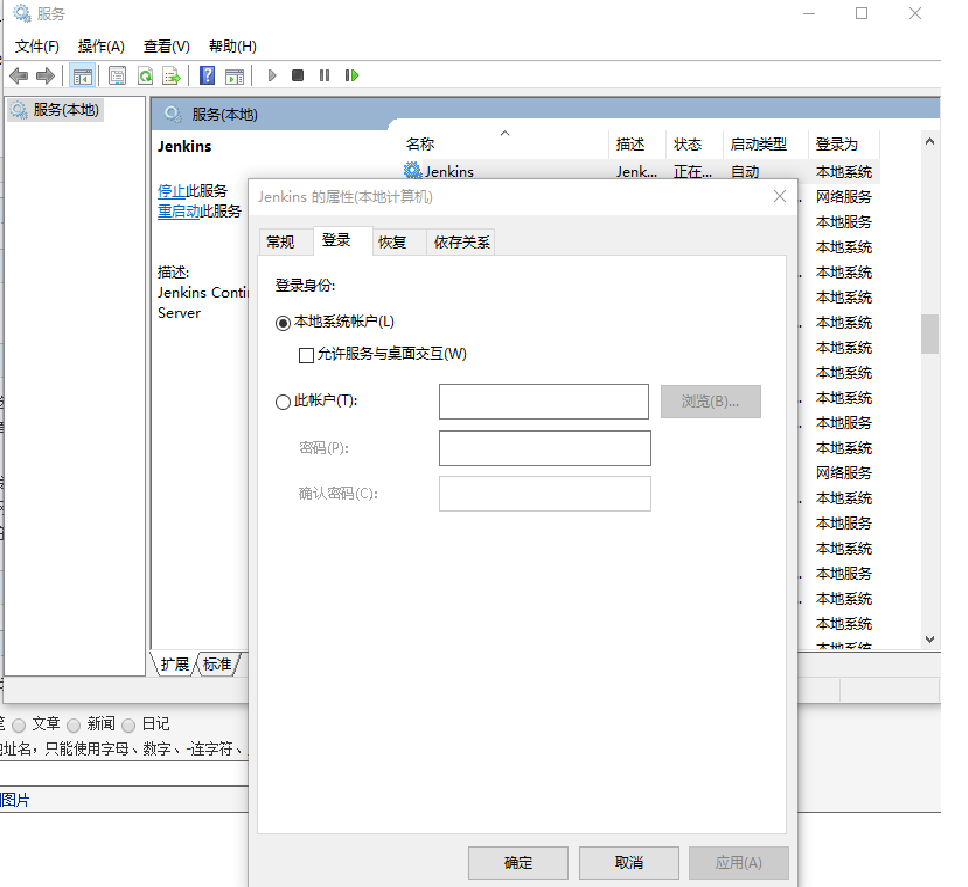Click the 此帐户 account name field
This screenshot has height=887, width=968.
pyautogui.click(x=544, y=402)
